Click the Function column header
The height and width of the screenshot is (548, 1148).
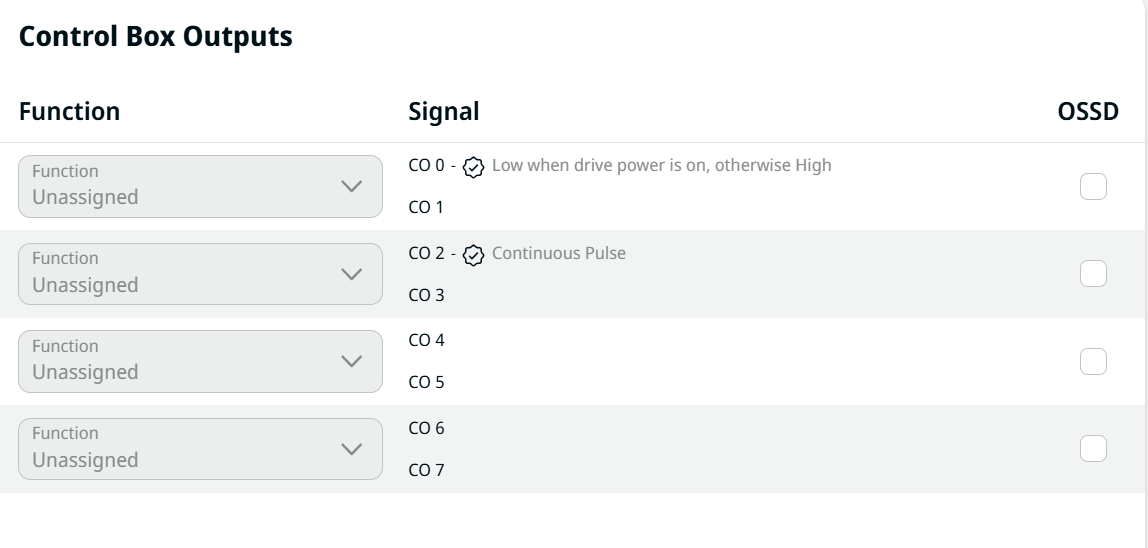[x=70, y=111]
